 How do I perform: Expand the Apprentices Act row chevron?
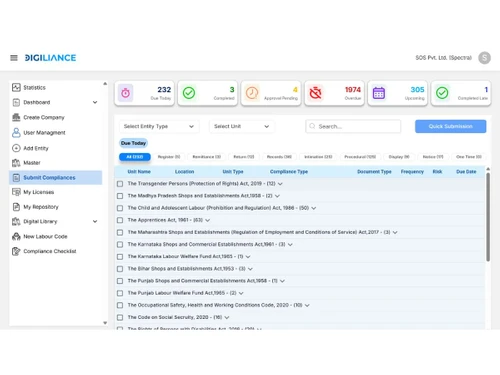pyautogui.click(x=208, y=220)
